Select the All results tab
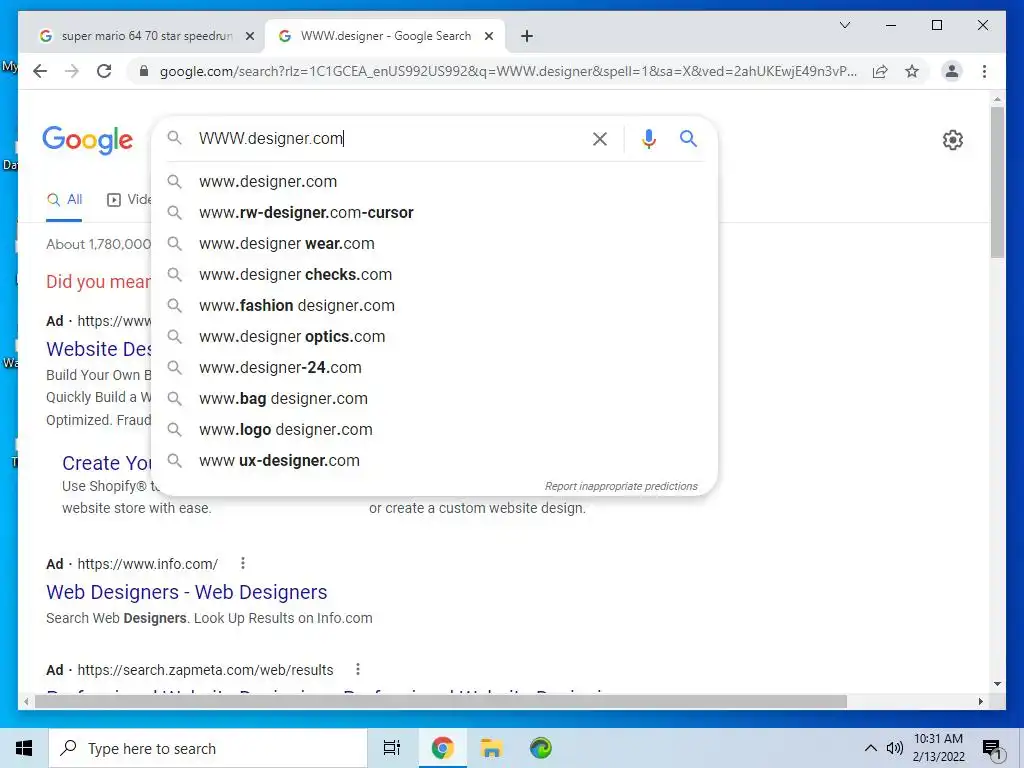The height and width of the screenshot is (768, 1024). point(65,200)
